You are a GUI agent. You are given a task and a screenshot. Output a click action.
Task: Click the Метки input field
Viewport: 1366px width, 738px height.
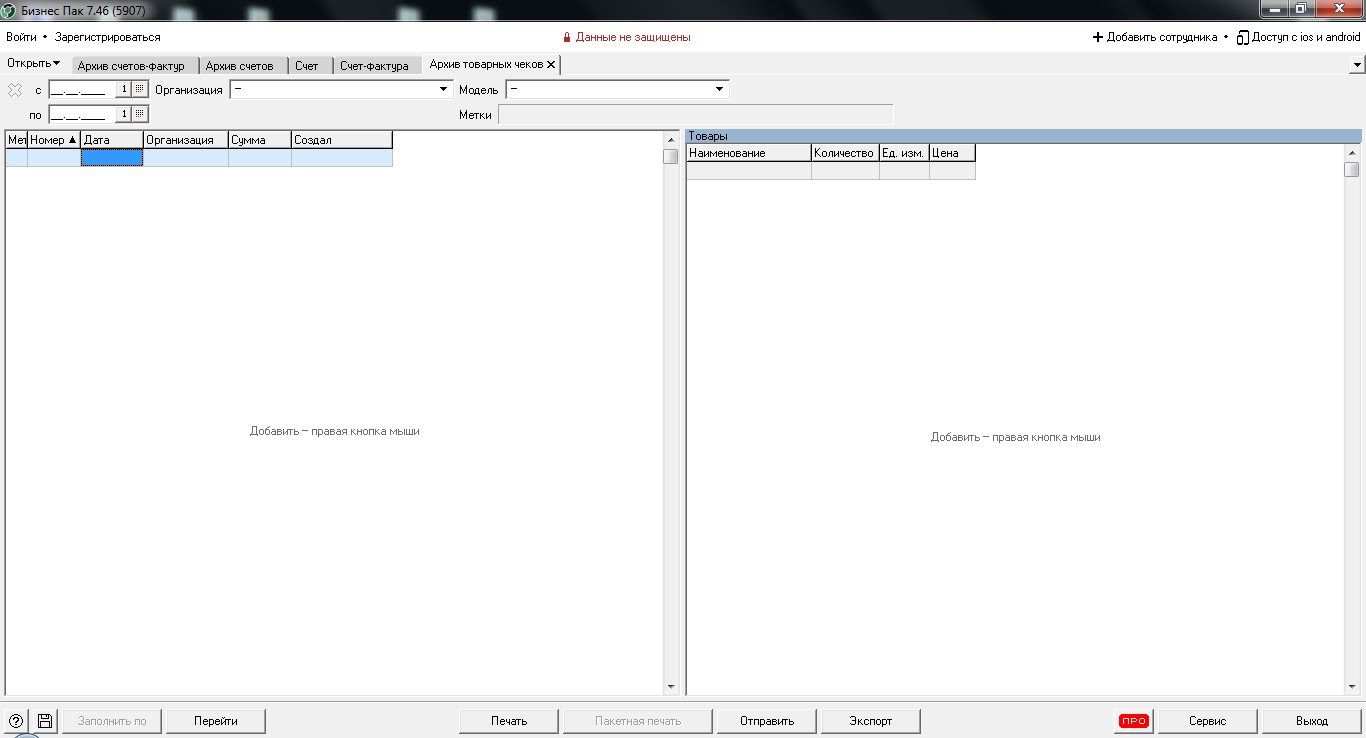695,115
